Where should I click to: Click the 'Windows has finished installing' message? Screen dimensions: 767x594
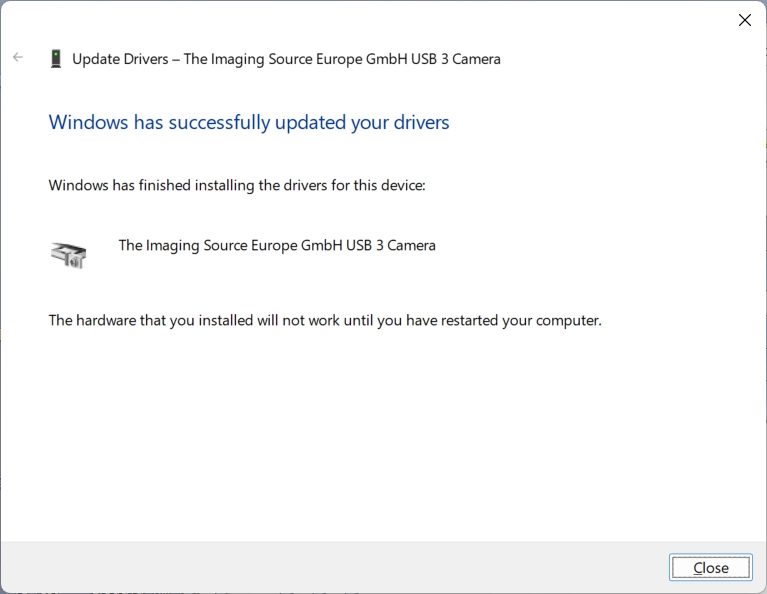tap(237, 185)
